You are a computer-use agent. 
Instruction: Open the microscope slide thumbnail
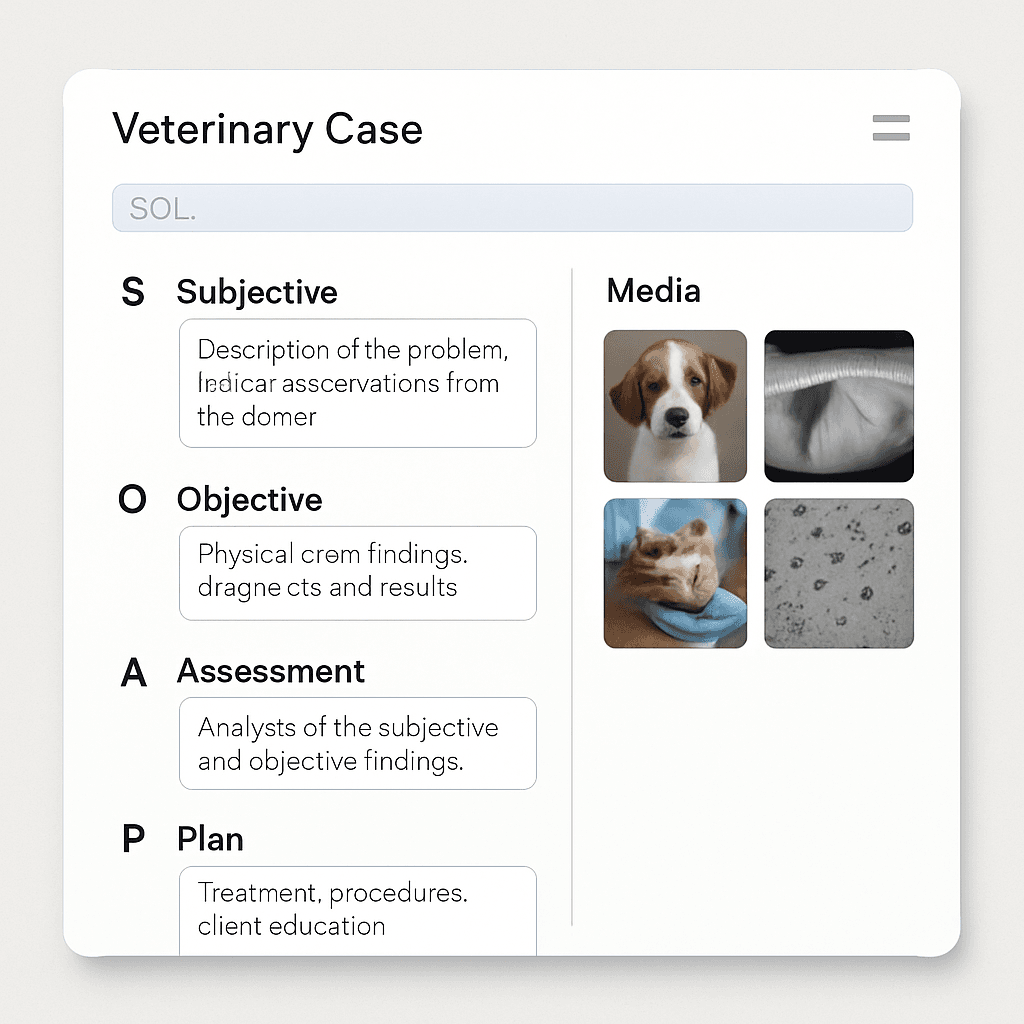838,572
